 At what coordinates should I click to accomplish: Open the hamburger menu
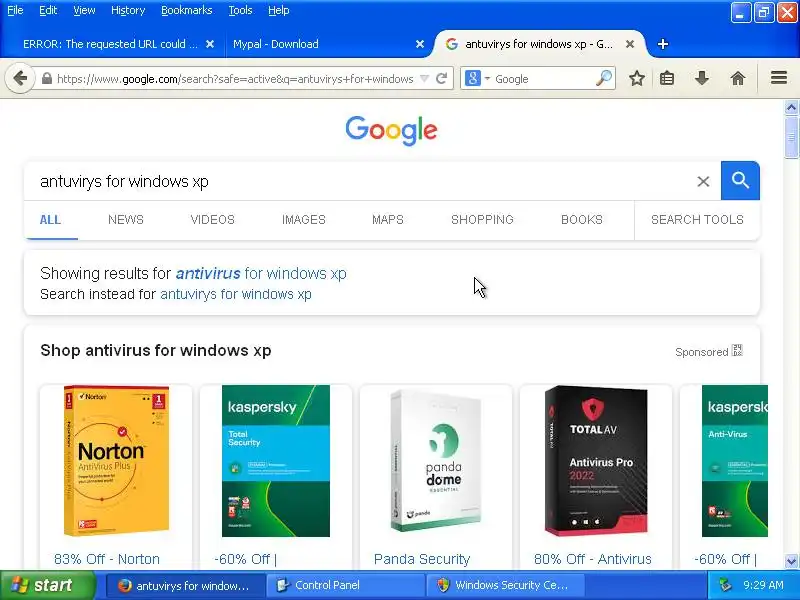779,78
